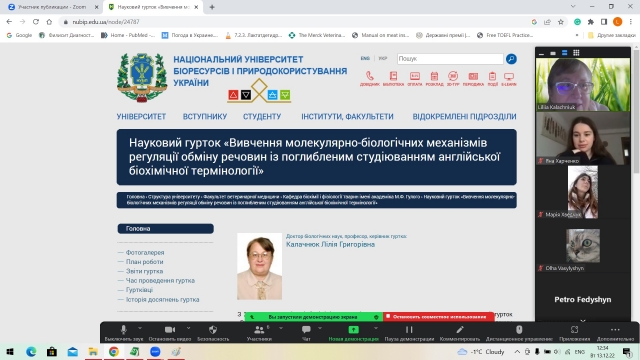Toggle black triangle accessibility button

246,95
